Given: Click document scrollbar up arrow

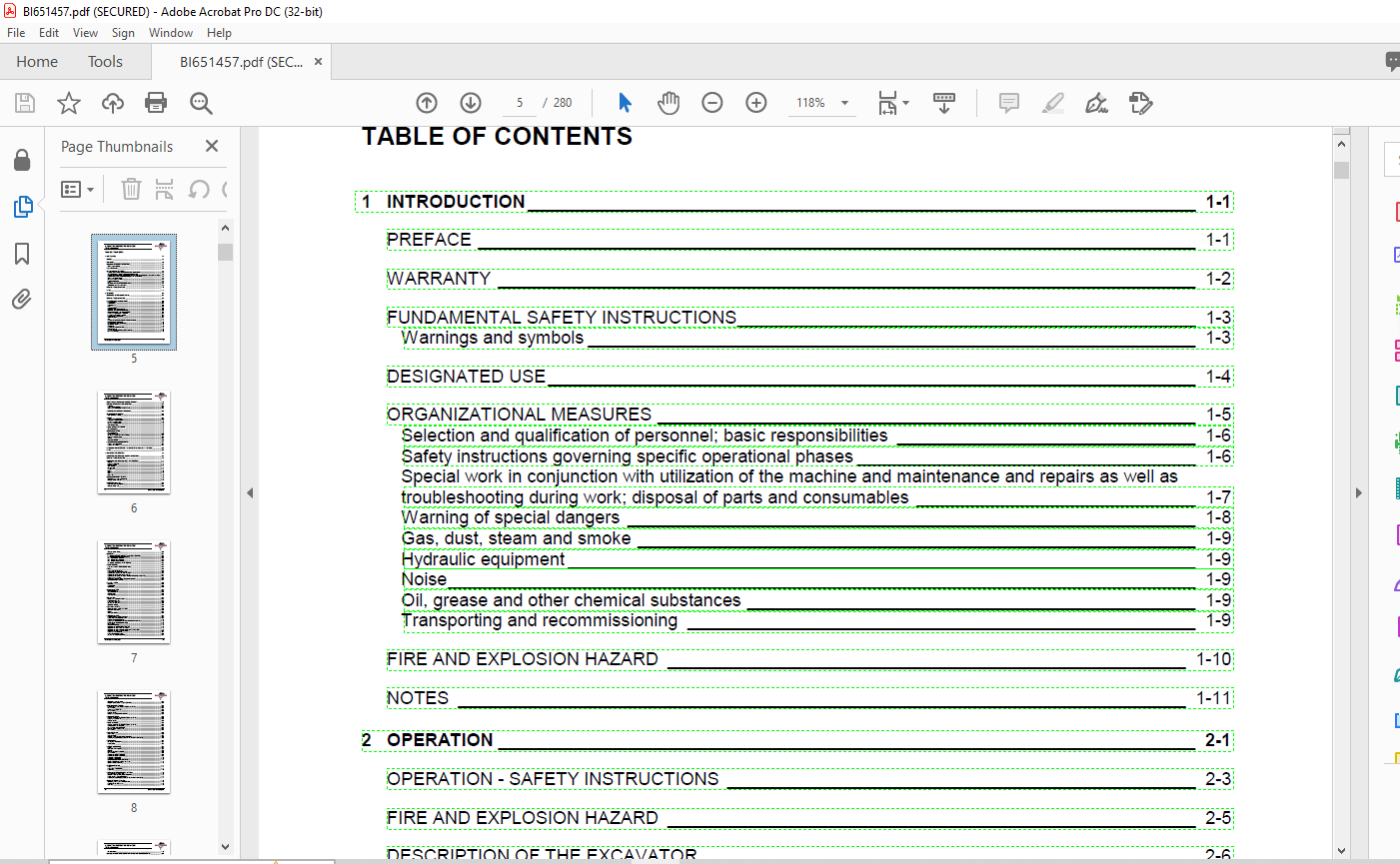Looking at the screenshot, I should [1341, 144].
